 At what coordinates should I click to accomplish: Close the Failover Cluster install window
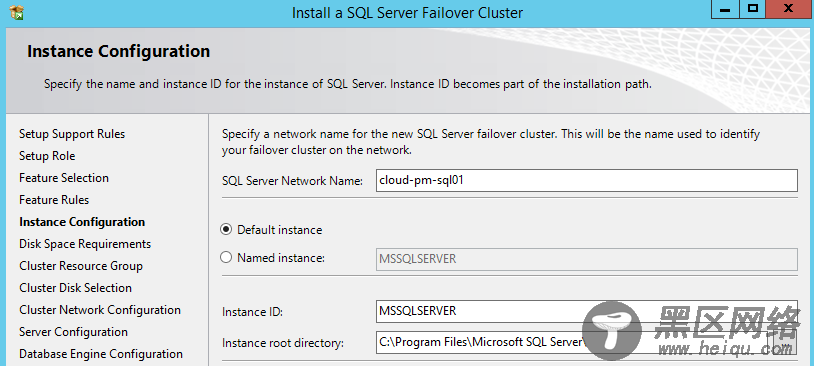pos(790,8)
